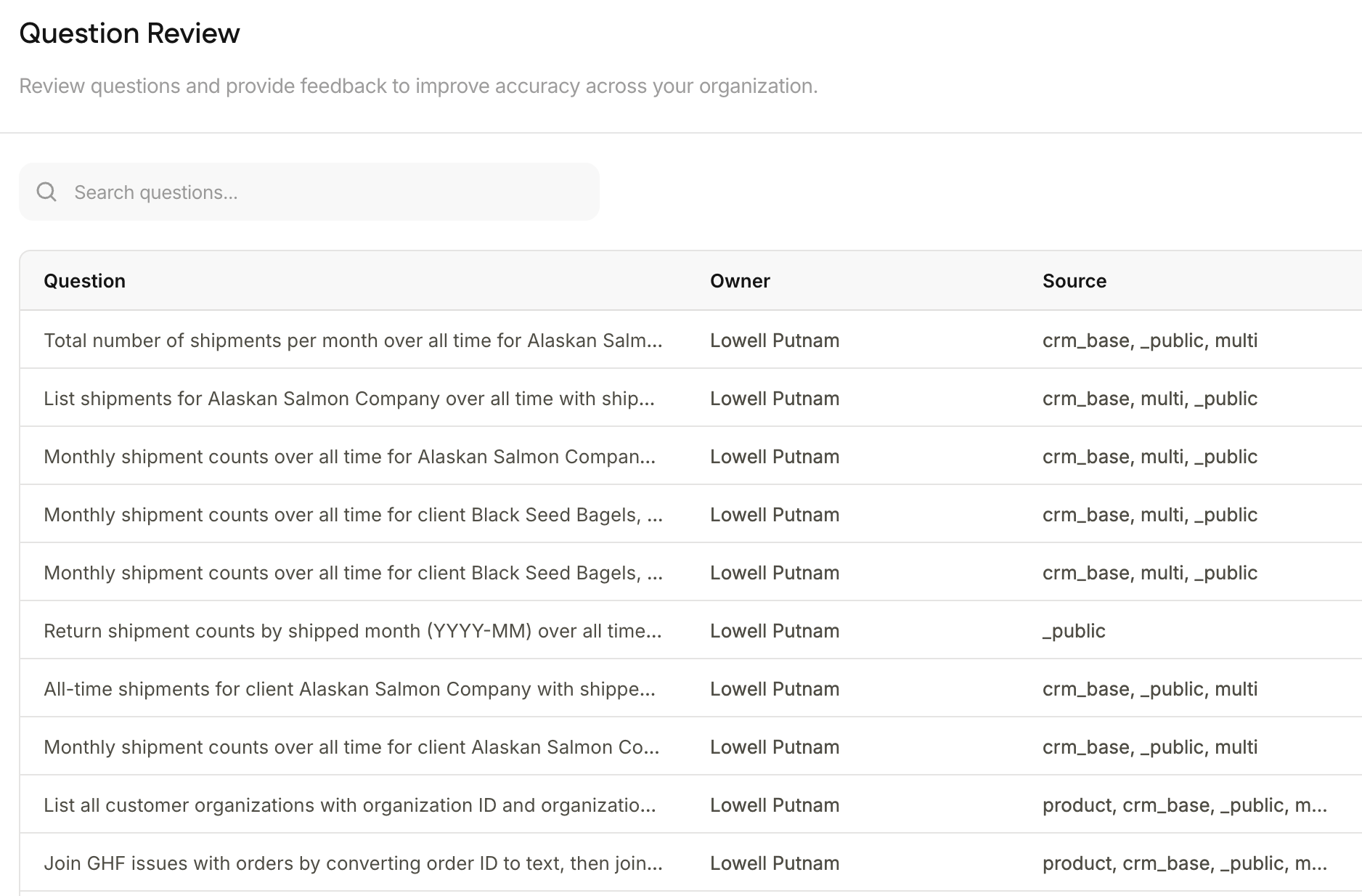Click Lowell Putnam owner in 'List all customer organizations' row
This screenshot has height=896, width=1362.
click(x=775, y=805)
